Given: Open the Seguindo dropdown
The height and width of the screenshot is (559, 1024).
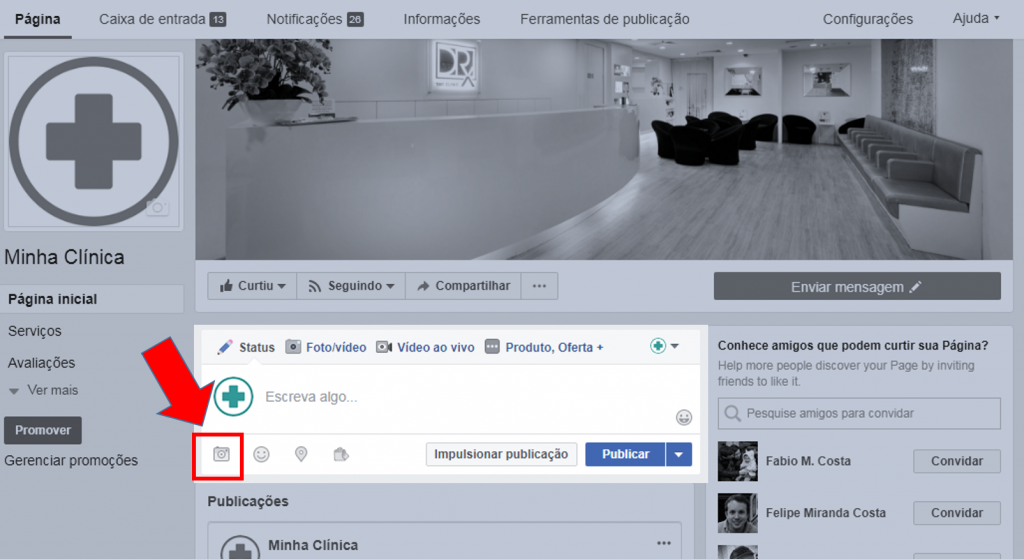Looking at the screenshot, I should click(x=351, y=286).
